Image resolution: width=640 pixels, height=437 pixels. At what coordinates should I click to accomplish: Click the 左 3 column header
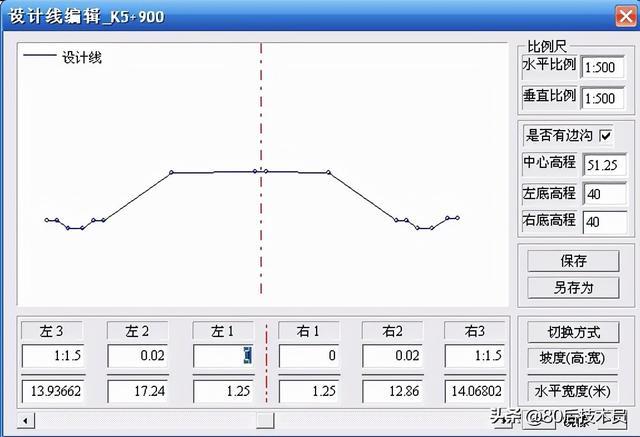pyautogui.click(x=52, y=331)
